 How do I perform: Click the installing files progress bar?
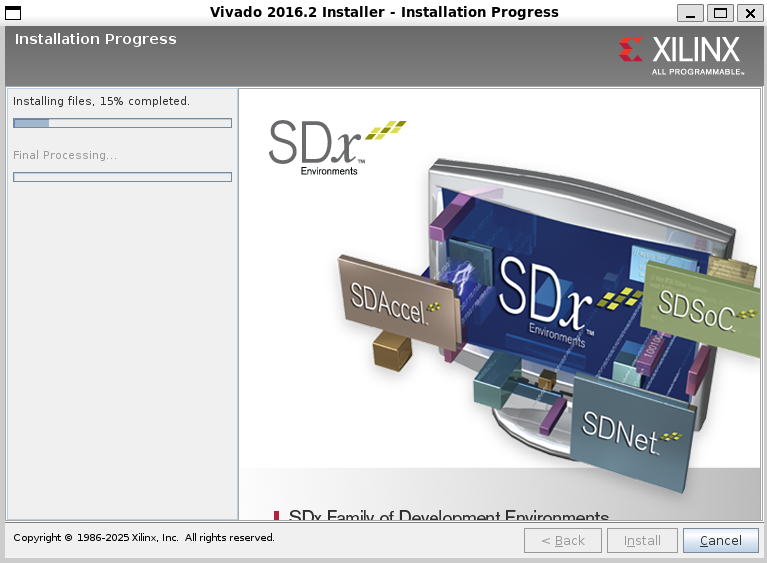(x=122, y=123)
